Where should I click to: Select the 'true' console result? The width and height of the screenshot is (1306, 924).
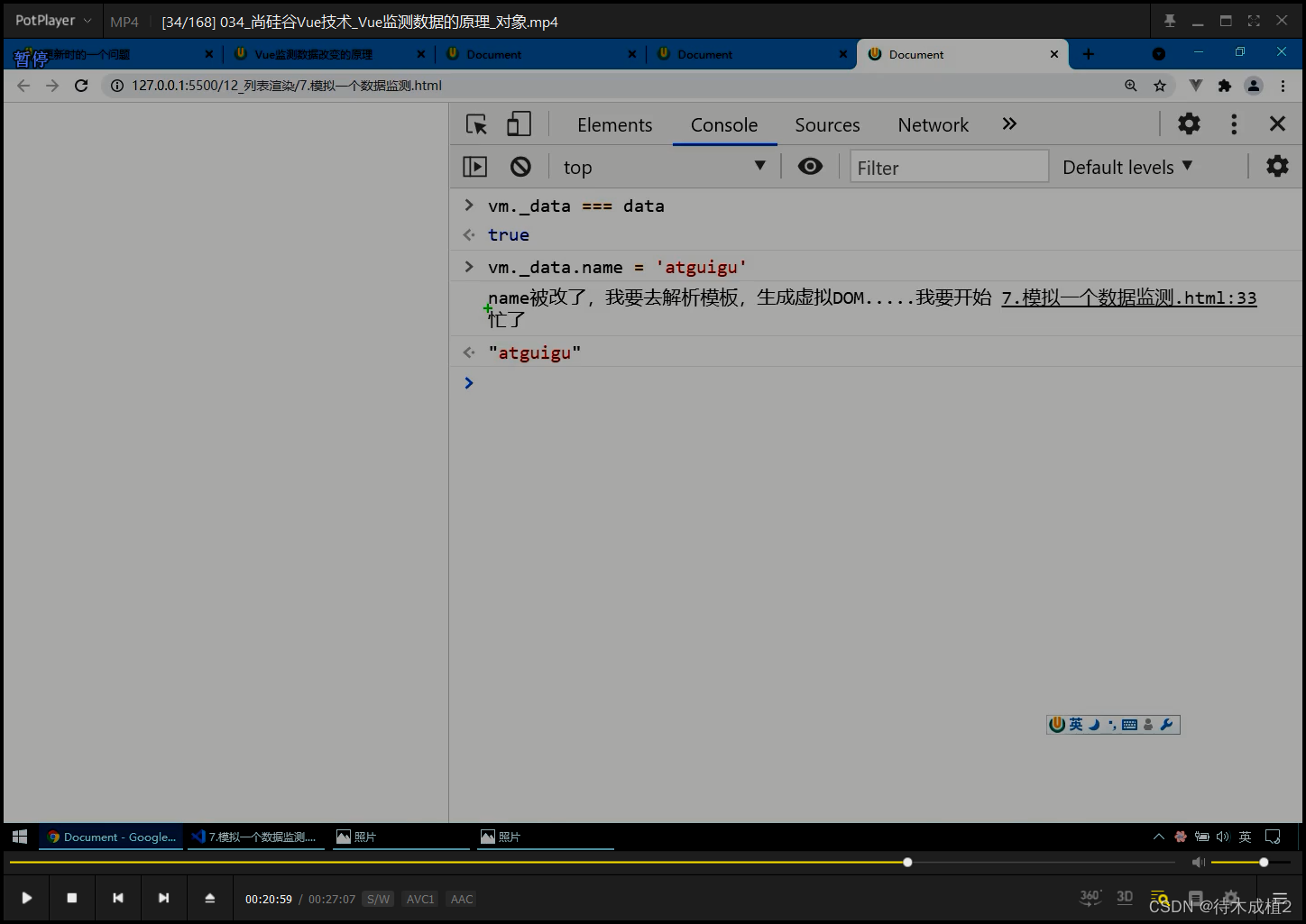pyautogui.click(x=509, y=235)
